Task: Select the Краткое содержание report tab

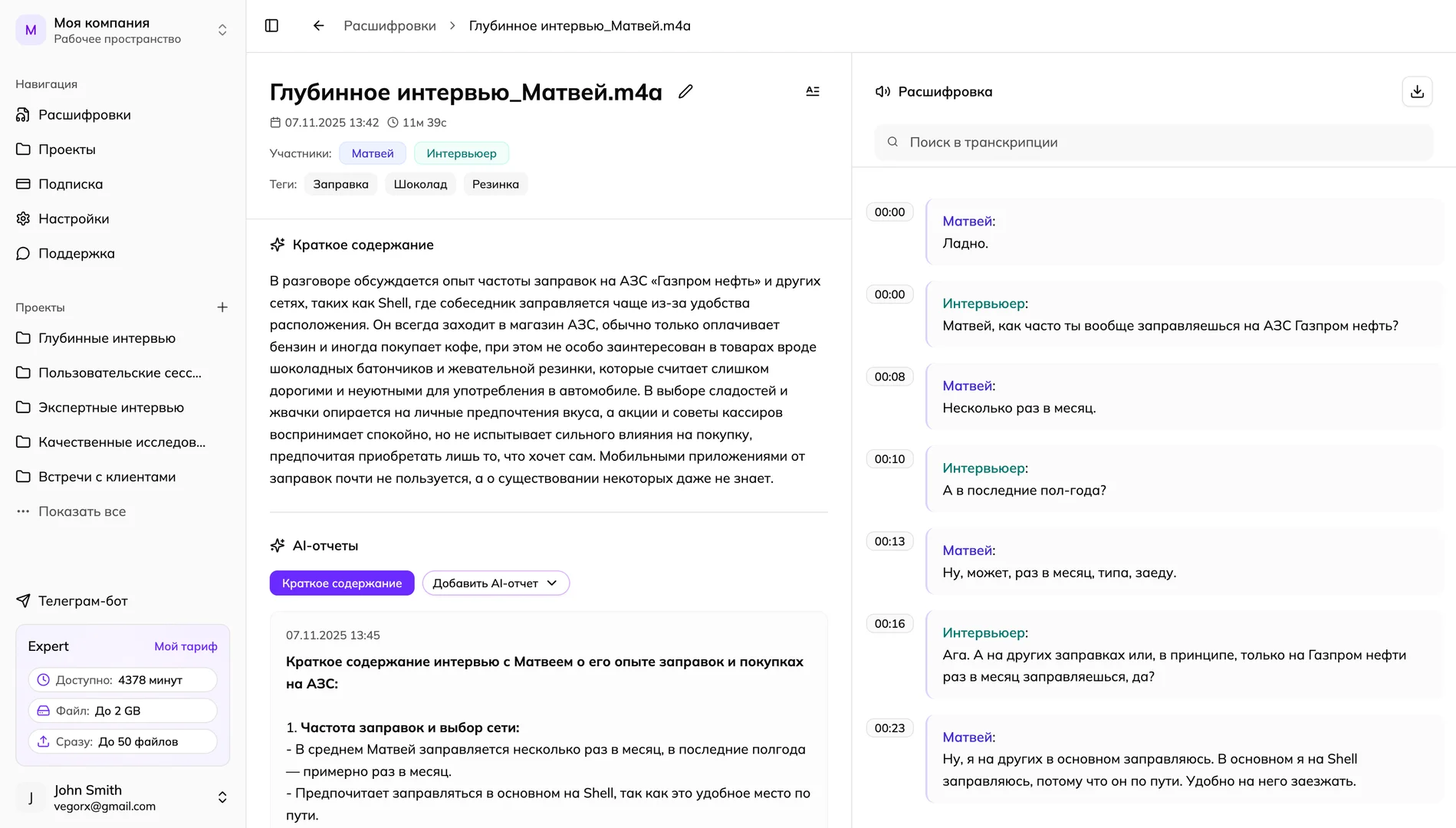Action: click(341, 583)
